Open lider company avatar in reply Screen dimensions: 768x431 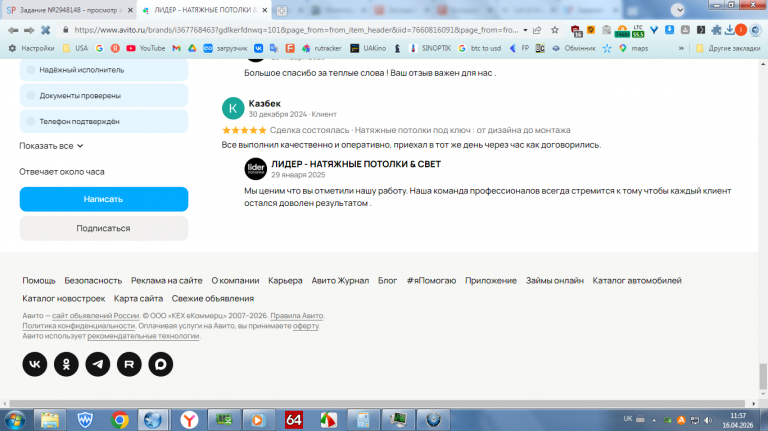tap(256, 169)
